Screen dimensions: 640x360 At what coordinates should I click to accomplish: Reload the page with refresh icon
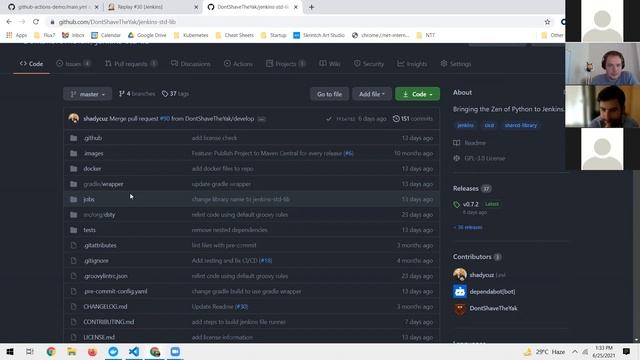click(36, 22)
